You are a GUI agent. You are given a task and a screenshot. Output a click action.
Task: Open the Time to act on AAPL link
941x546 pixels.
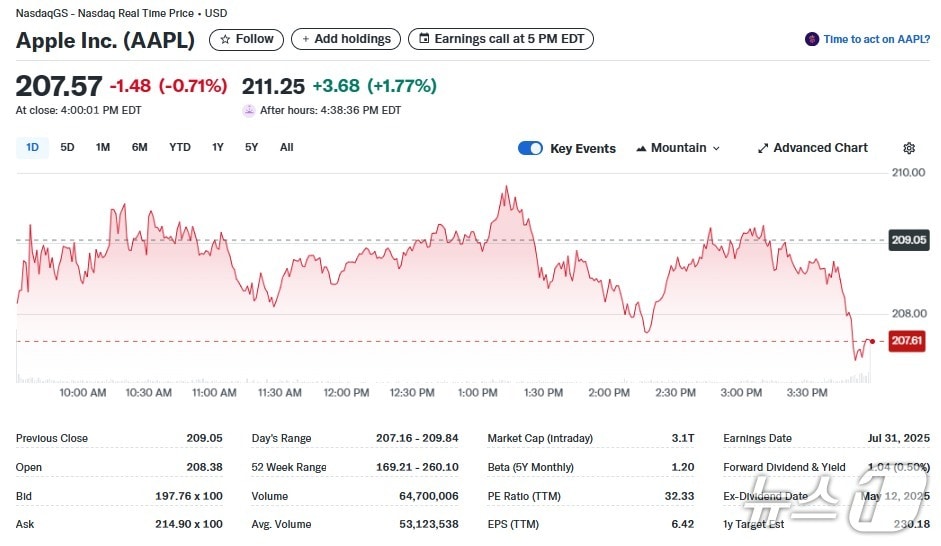coord(875,40)
